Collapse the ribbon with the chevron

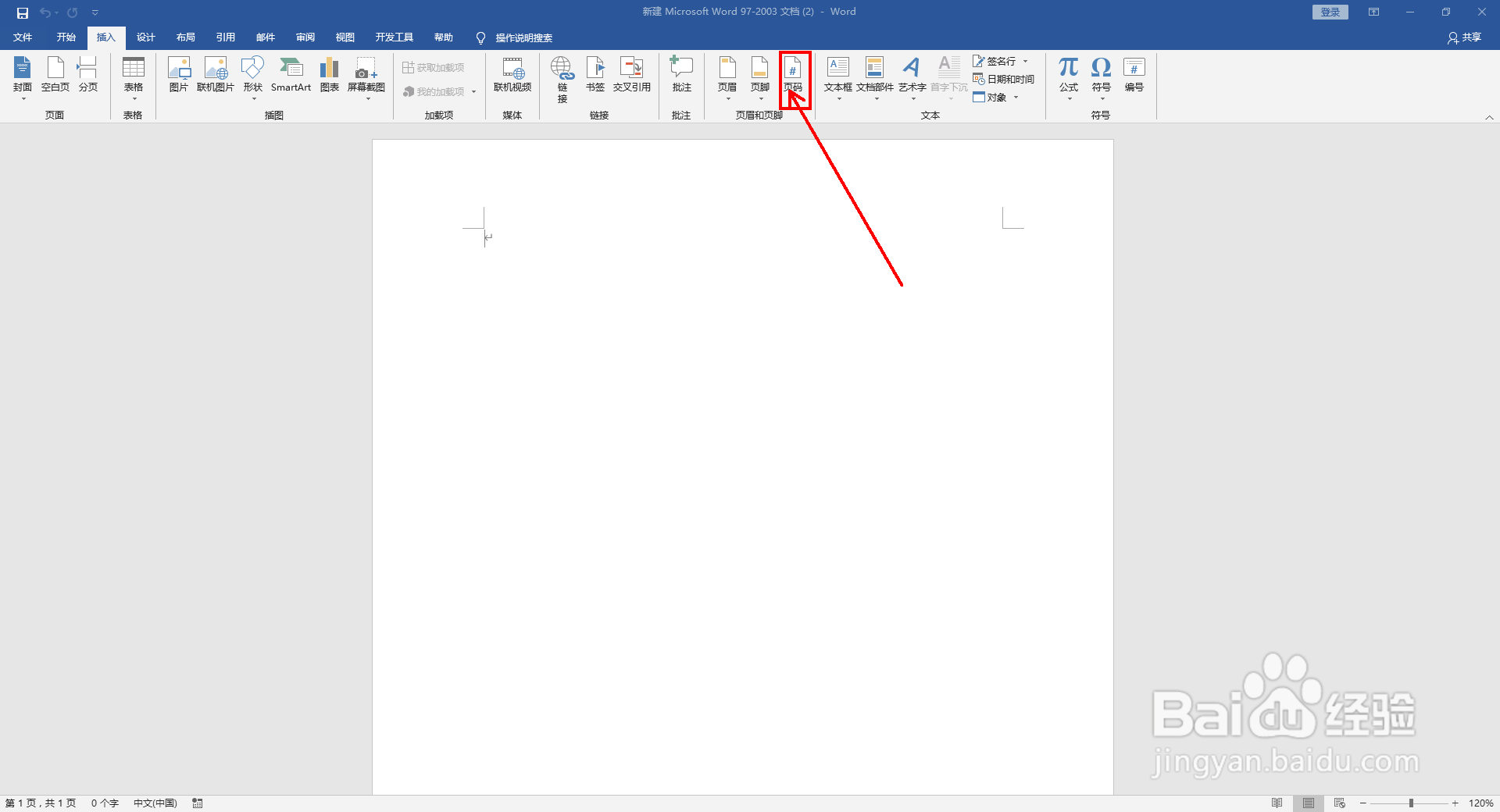pos(1490,116)
